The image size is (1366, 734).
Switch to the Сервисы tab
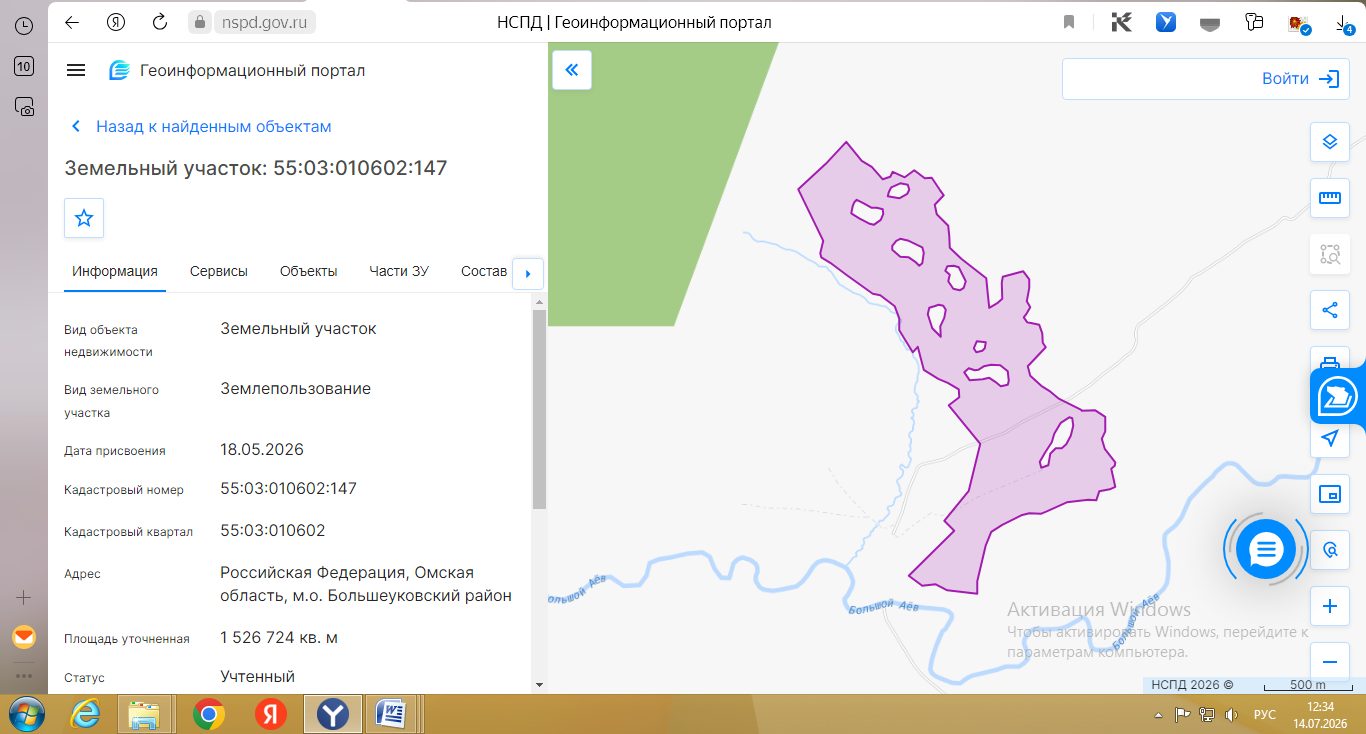219,271
